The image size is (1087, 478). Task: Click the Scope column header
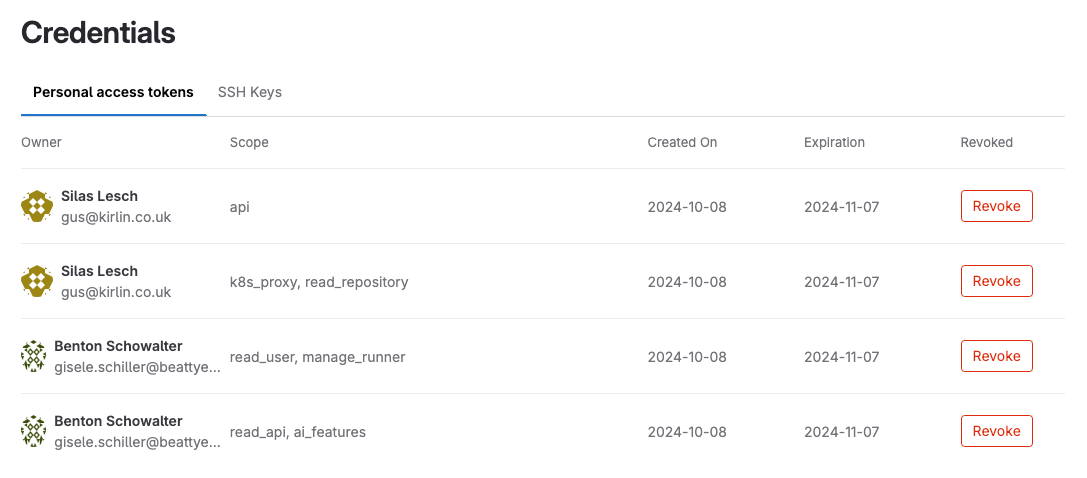[x=249, y=142]
